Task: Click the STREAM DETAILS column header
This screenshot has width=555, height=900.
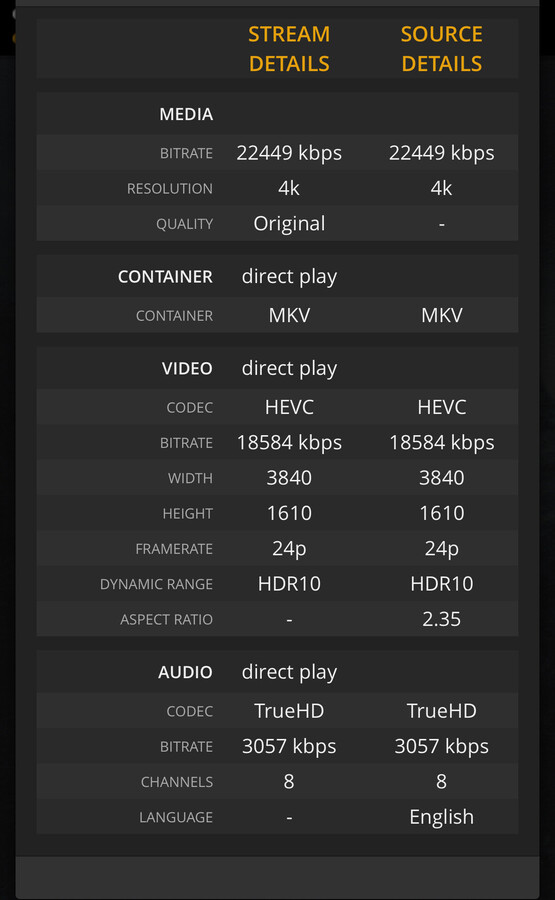Action: (x=289, y=49)
